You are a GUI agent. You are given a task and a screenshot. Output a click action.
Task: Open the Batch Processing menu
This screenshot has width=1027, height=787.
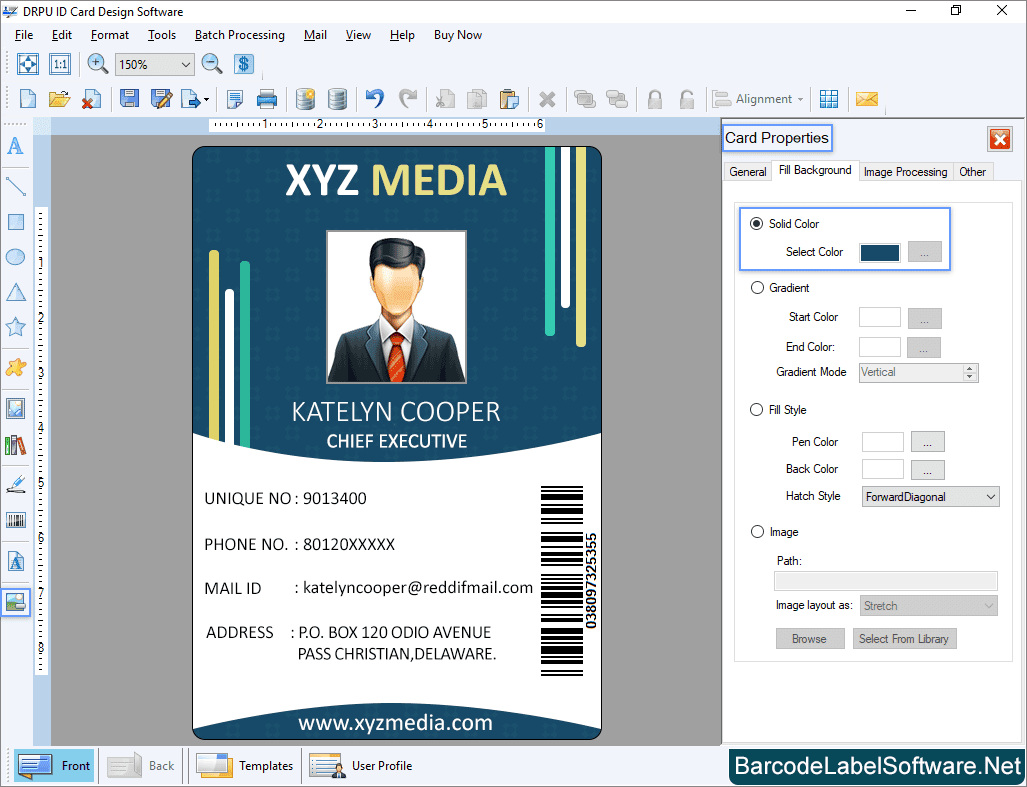[239, 35]
